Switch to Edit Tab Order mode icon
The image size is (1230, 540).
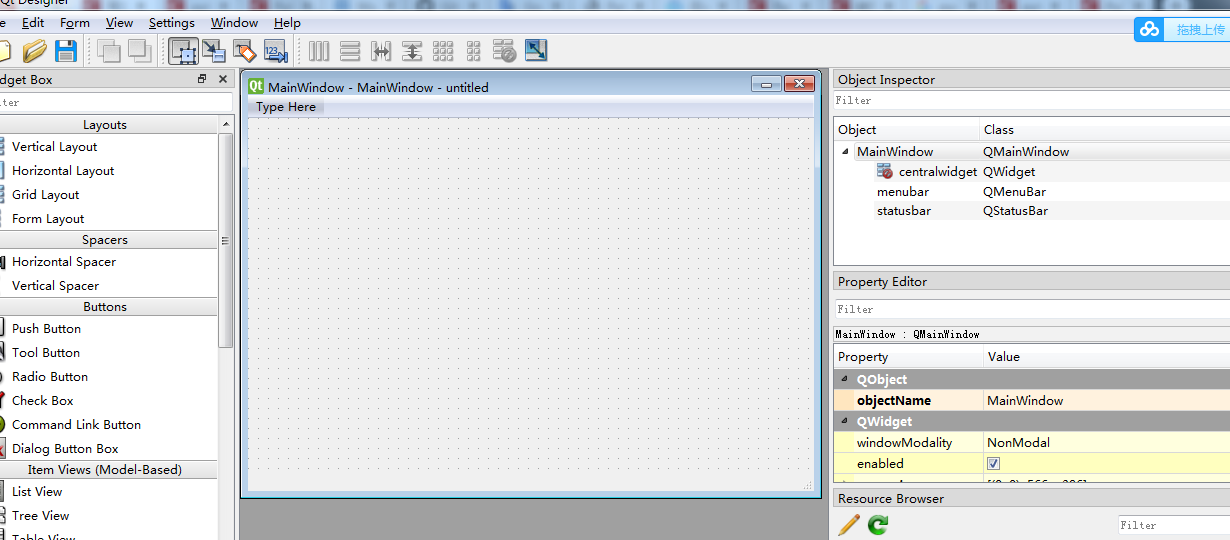pyautogui.click(x=276, y=51)
